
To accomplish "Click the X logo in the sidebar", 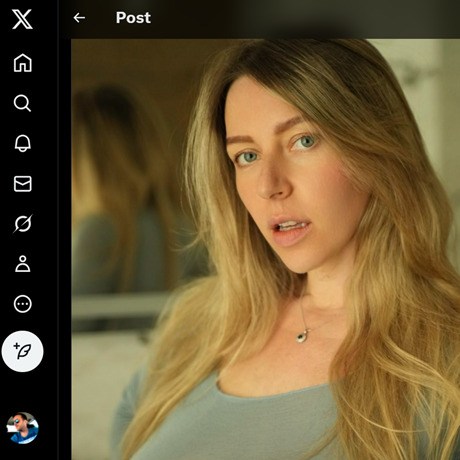I will tap(22, 19).
